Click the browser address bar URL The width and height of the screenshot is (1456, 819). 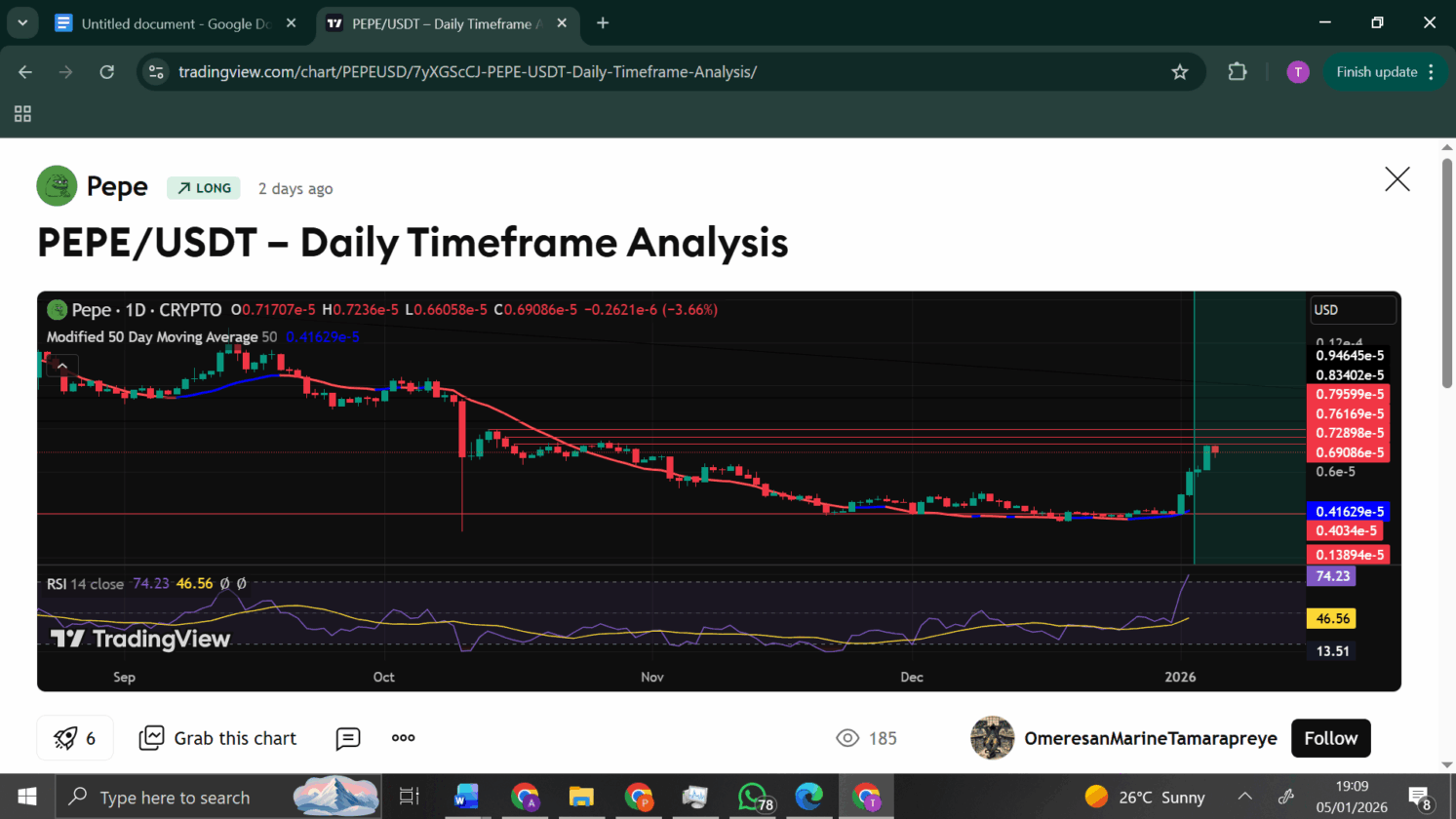point(468,72)
